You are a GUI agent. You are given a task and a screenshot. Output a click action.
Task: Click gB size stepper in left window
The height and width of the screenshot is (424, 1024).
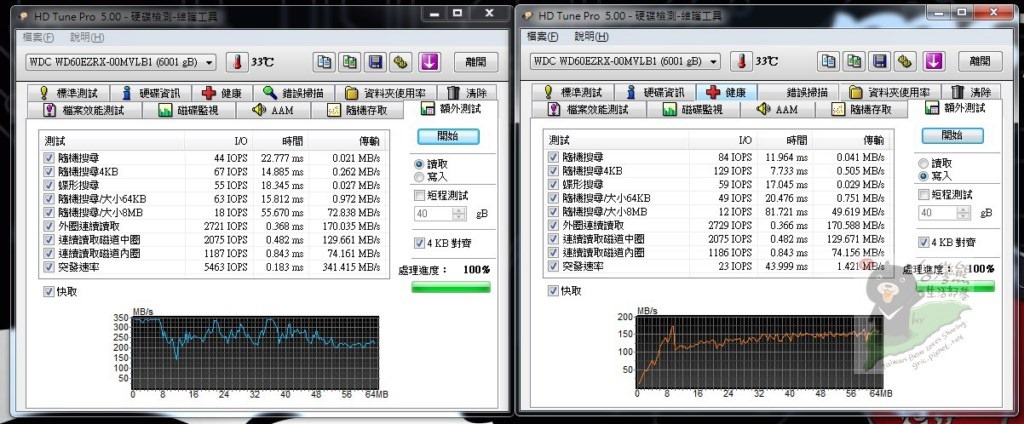tap(459, 214)
